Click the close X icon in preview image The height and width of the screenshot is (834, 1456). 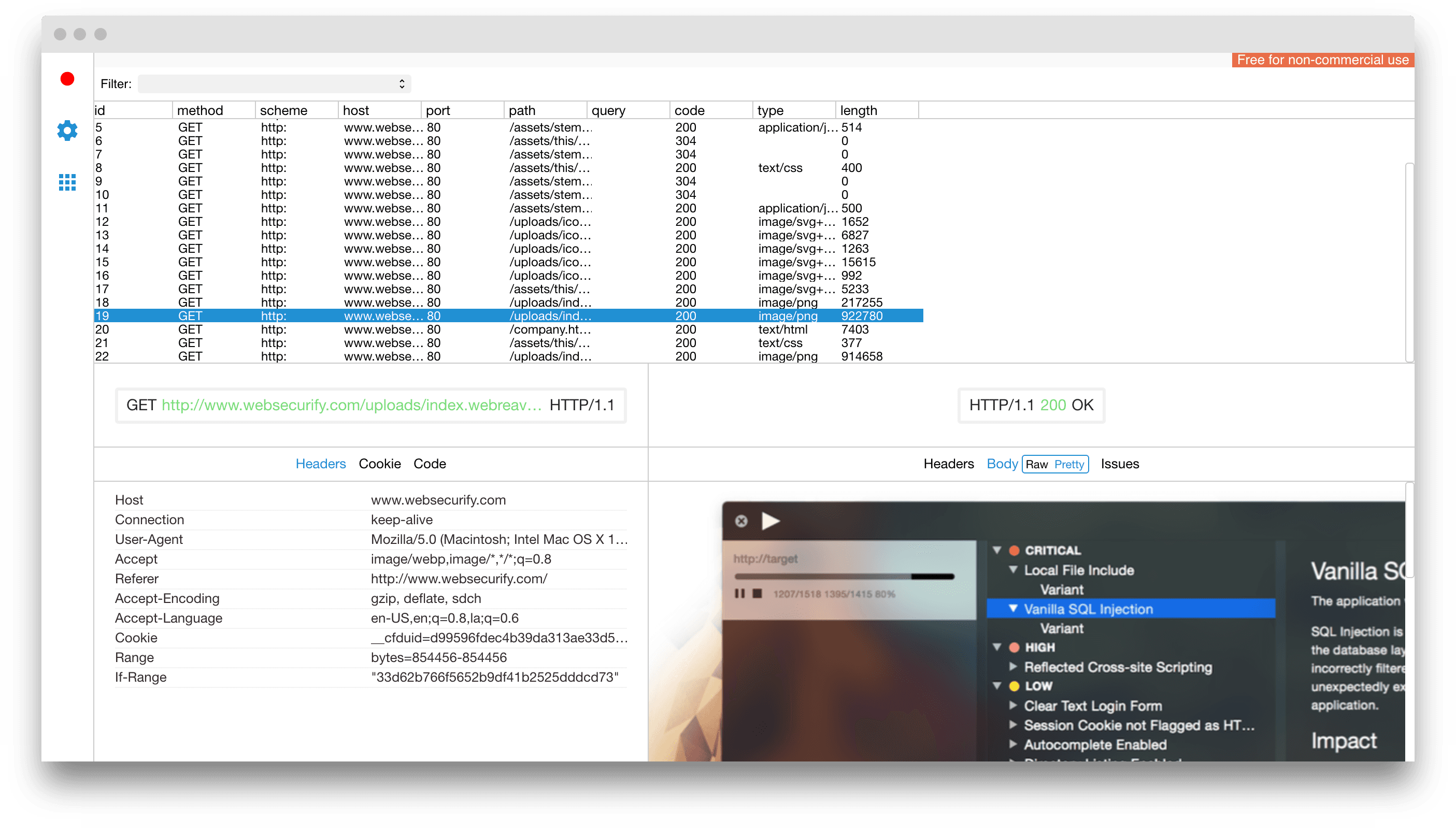click(741, 521)
